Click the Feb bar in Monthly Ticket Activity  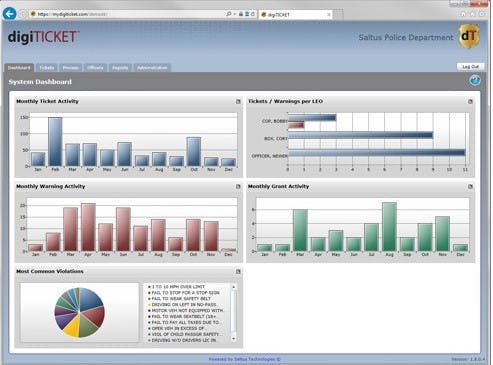tap(55, 142)
